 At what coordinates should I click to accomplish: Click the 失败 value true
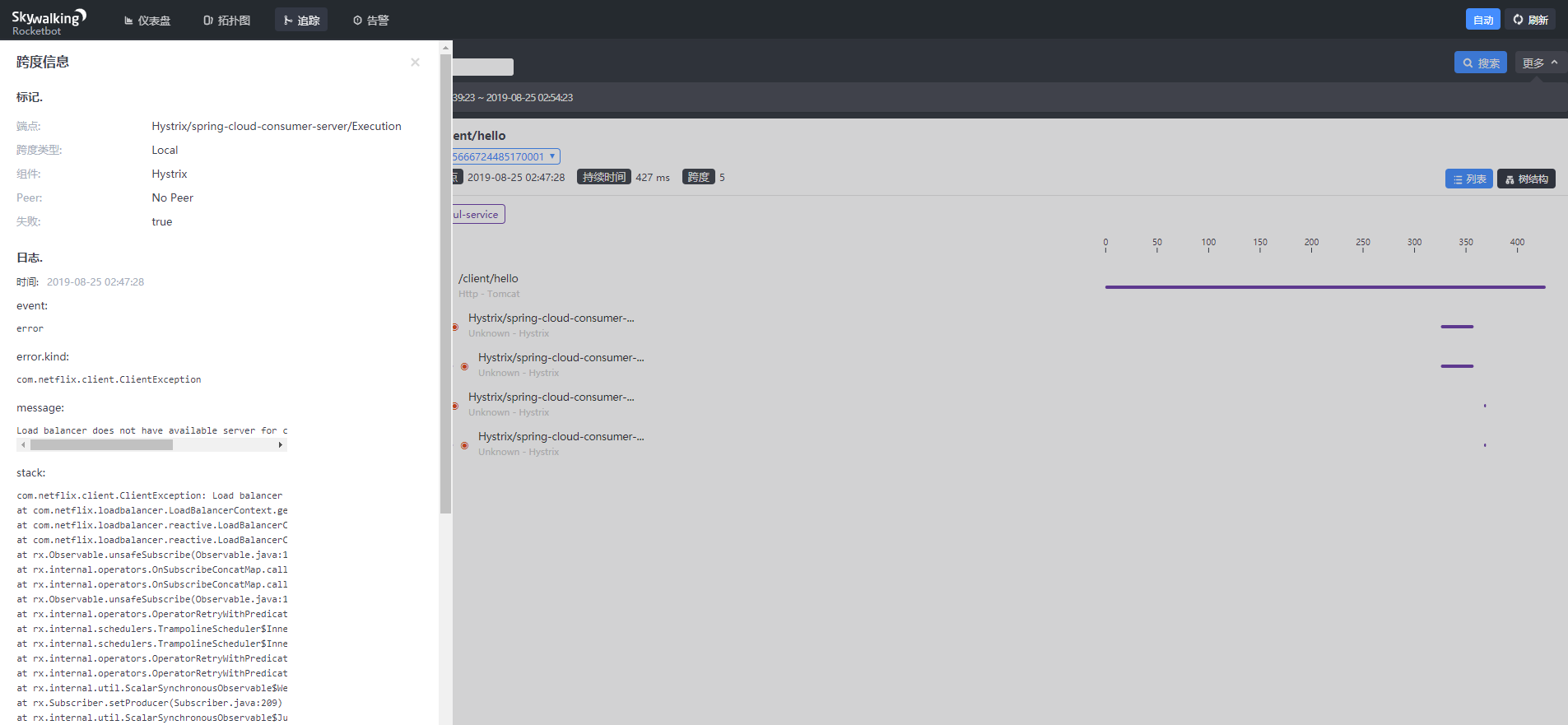click(162, 221)
